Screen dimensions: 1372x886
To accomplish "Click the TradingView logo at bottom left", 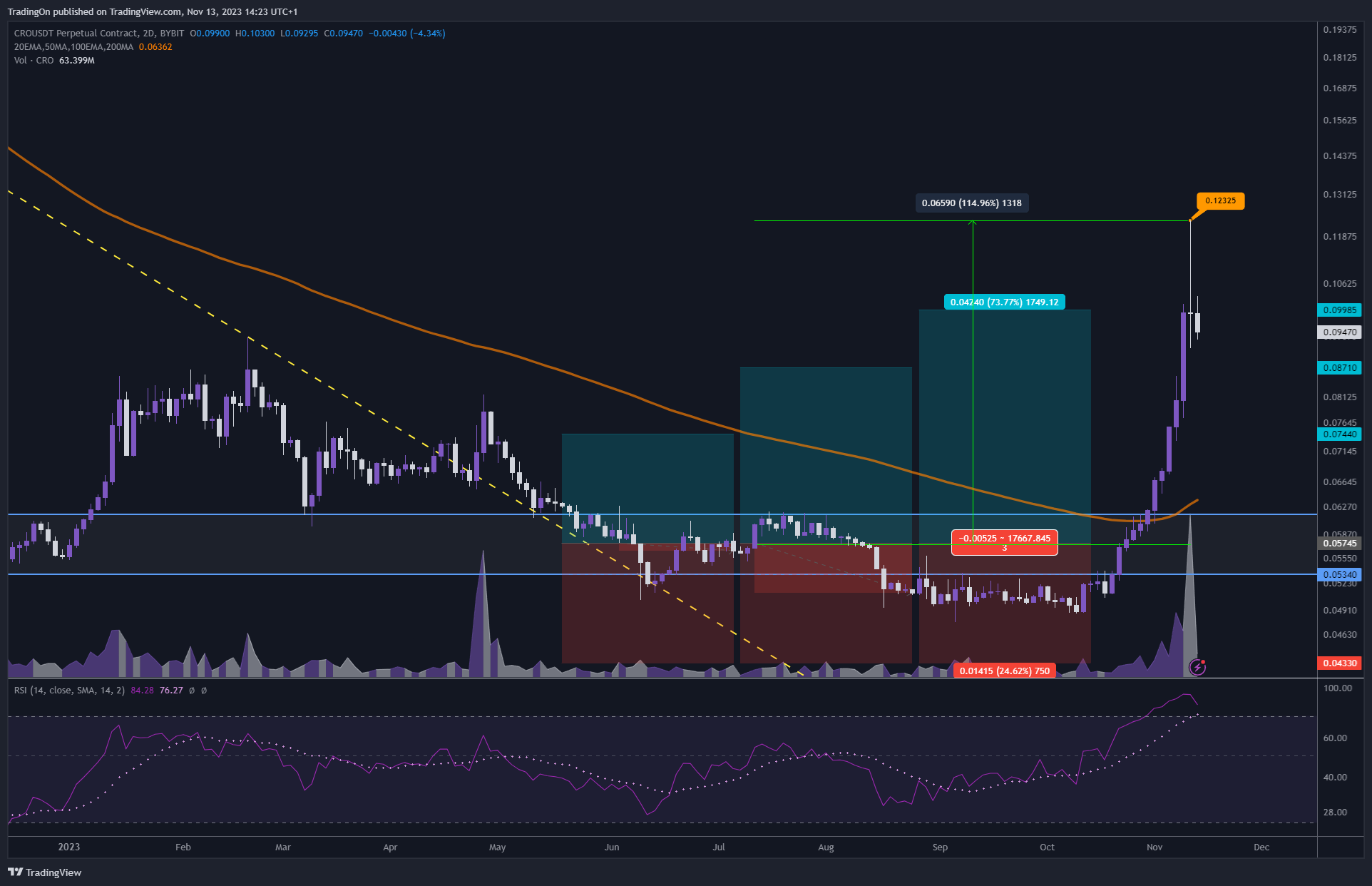I will 45,872.
